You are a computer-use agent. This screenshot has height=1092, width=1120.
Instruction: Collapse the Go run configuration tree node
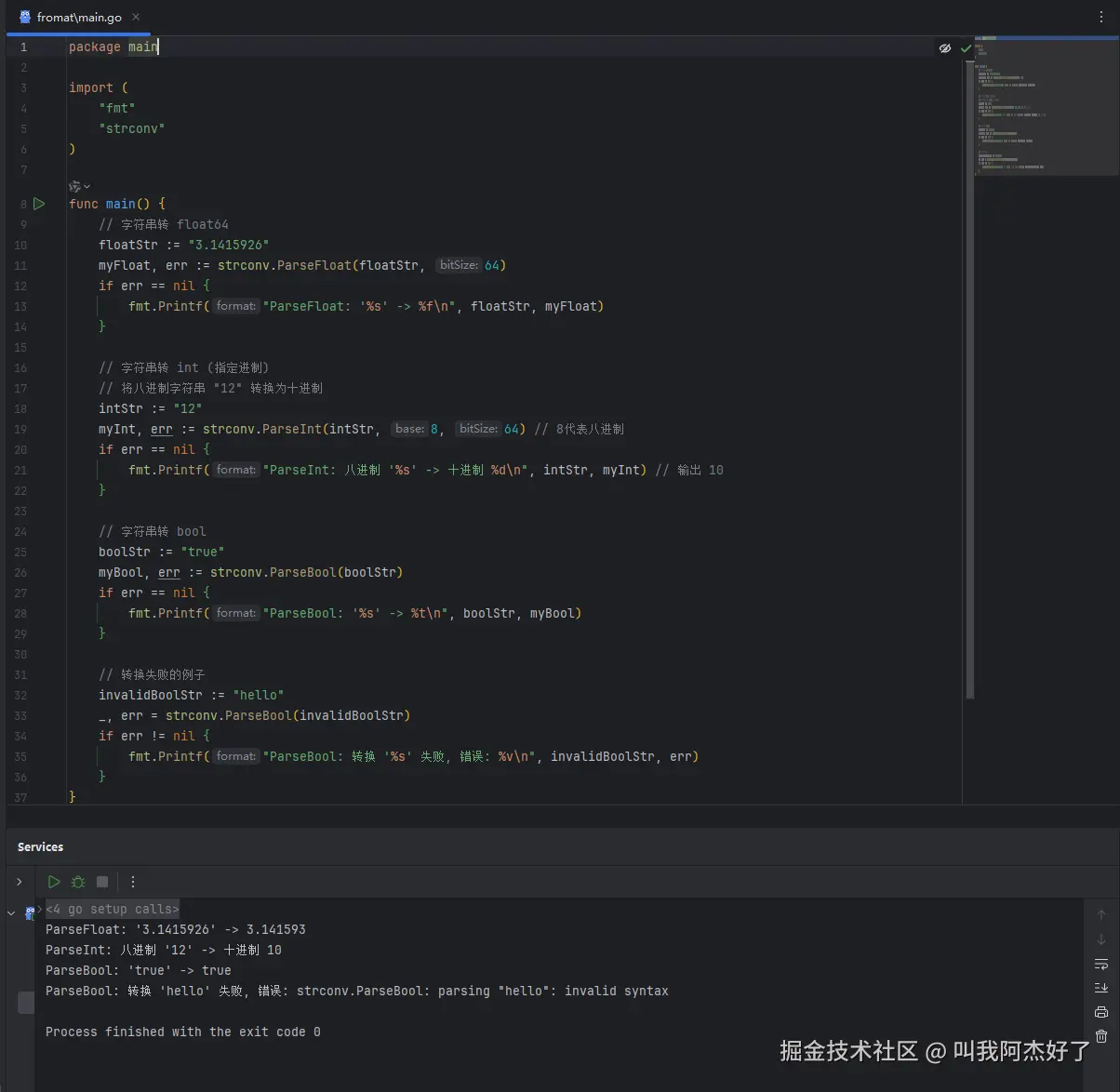(11, 913)
